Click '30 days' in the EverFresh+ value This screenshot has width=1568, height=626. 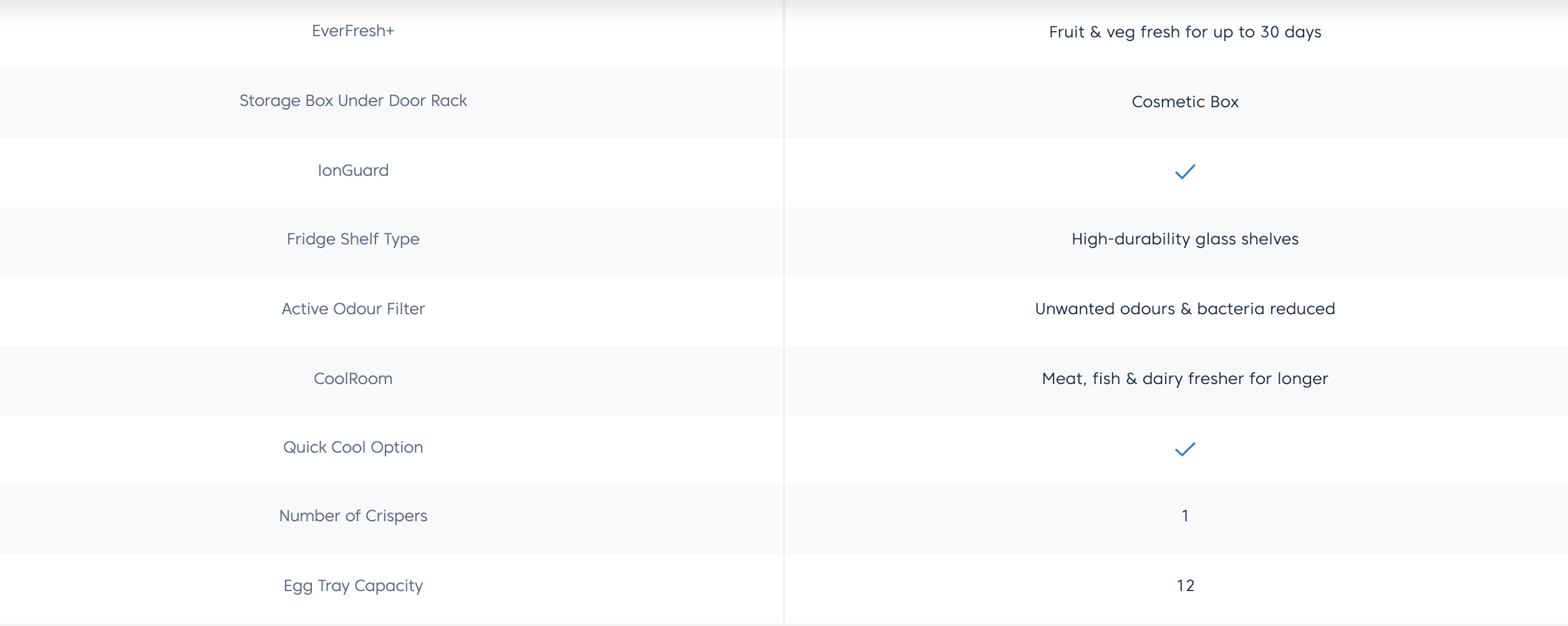pos(1290,32)
